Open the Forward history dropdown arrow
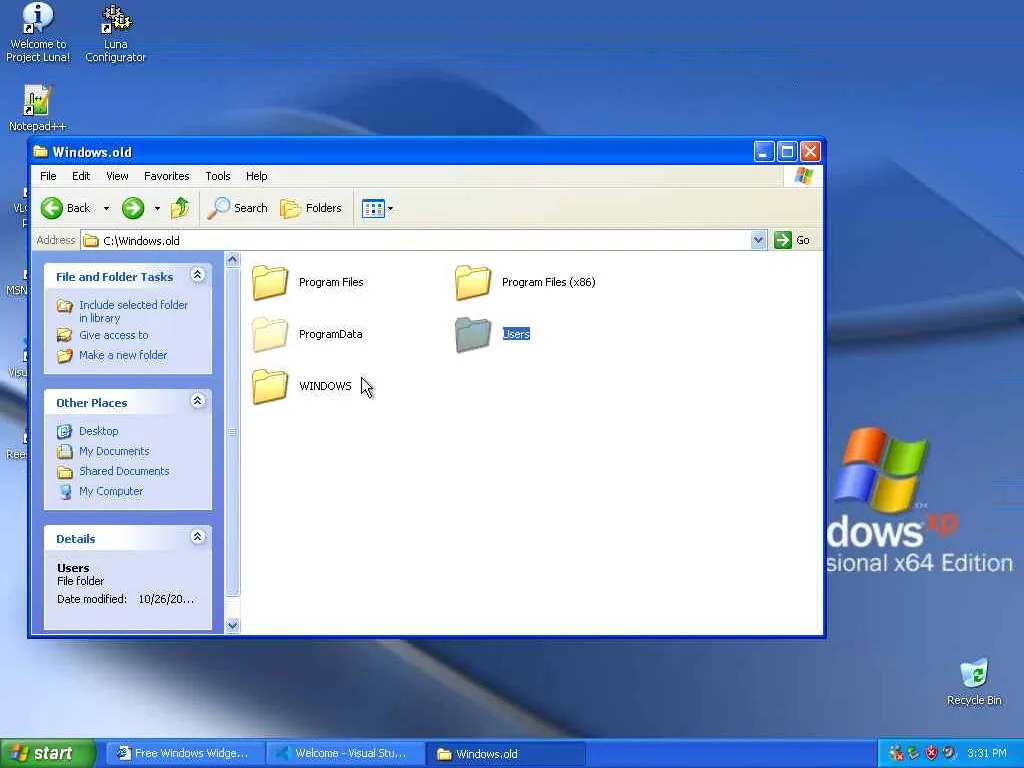The width and height of the screenshot is (1024, 768). pyautogui.click(x=157, y=208)
